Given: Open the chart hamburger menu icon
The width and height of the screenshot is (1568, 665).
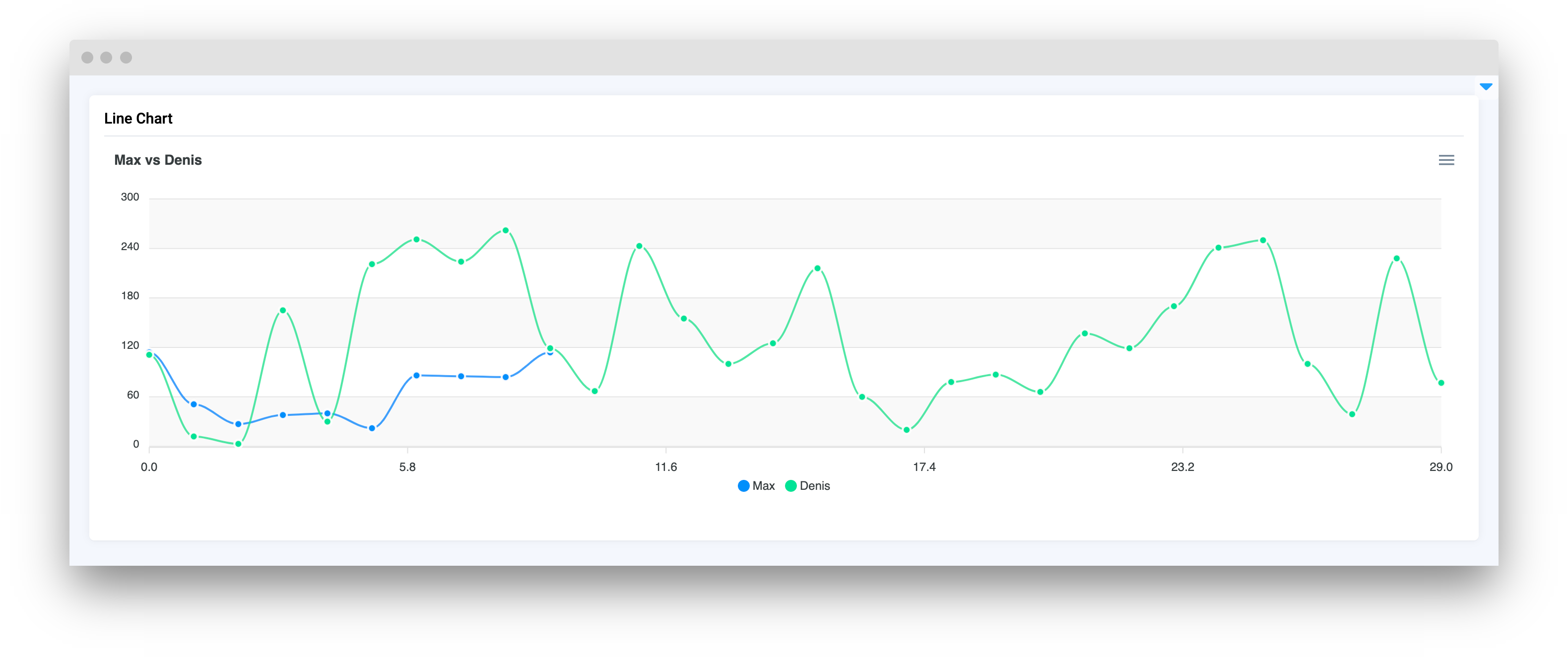Looking at the screenshot, I should click(x=1446, y=160).
